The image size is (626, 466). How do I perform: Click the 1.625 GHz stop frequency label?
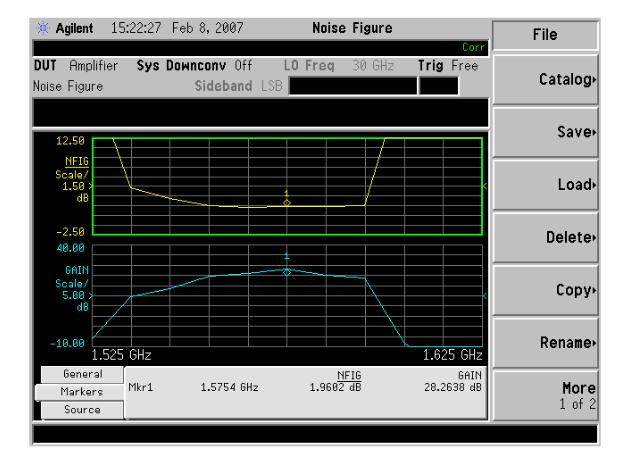point(451,354)
